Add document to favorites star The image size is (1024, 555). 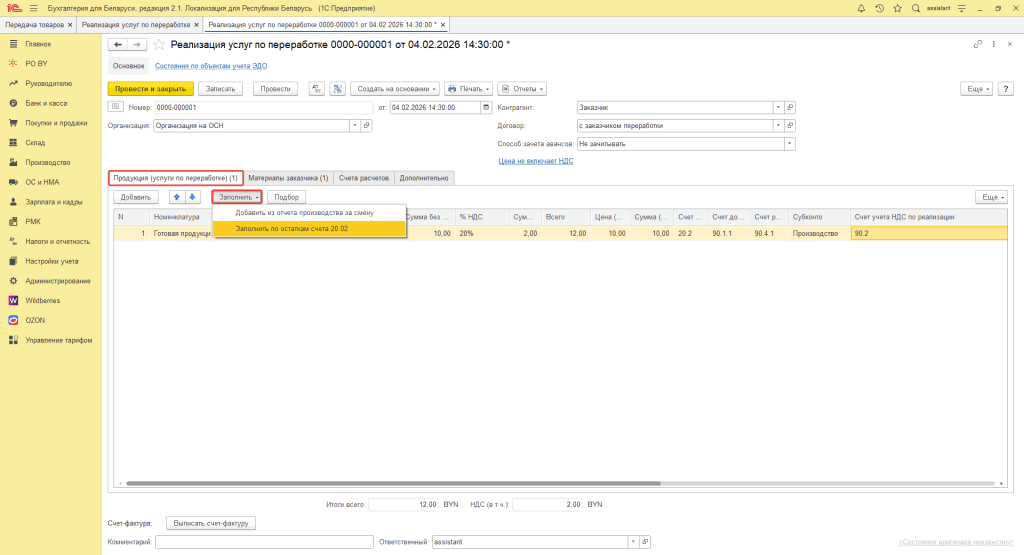point(159,44)
